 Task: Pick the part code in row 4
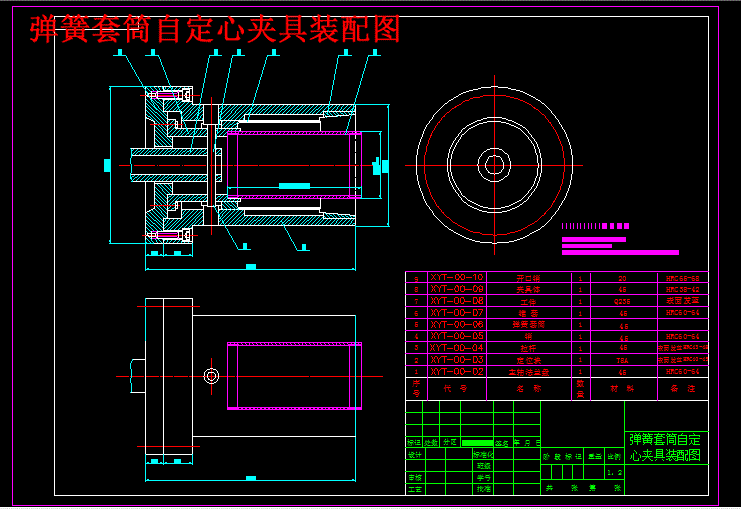[x=457, y=336]
